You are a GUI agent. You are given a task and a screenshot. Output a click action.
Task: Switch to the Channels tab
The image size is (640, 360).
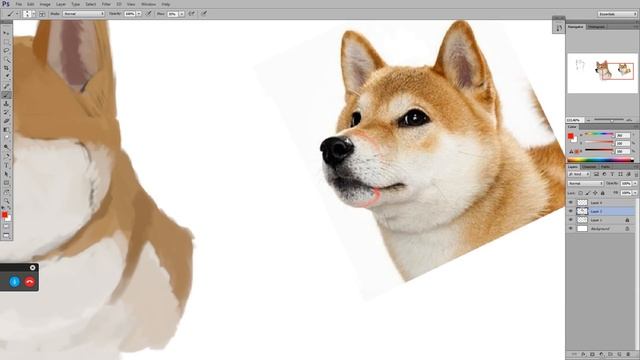[589, 167]
